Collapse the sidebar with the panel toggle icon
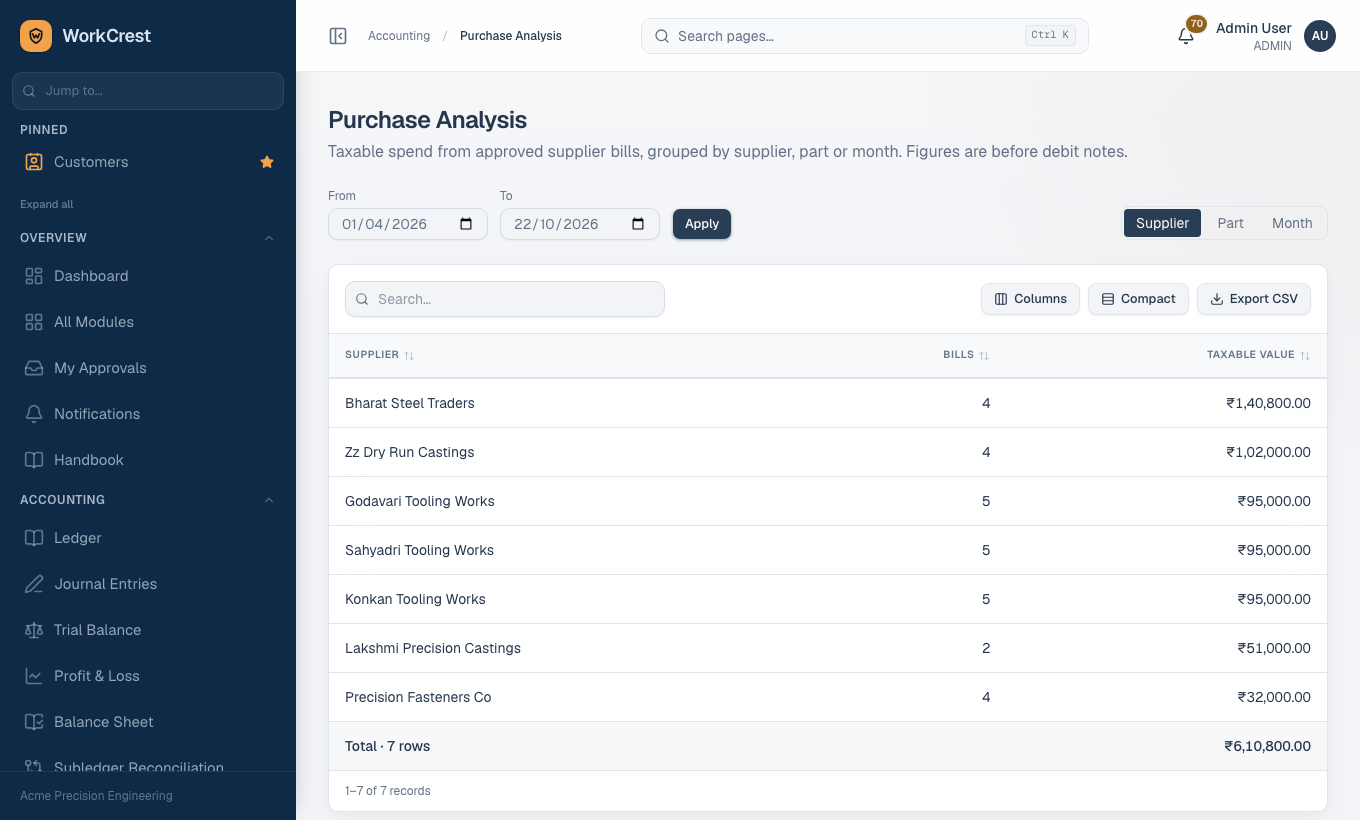Viewport: 1360px width, 820px height. 338,36
